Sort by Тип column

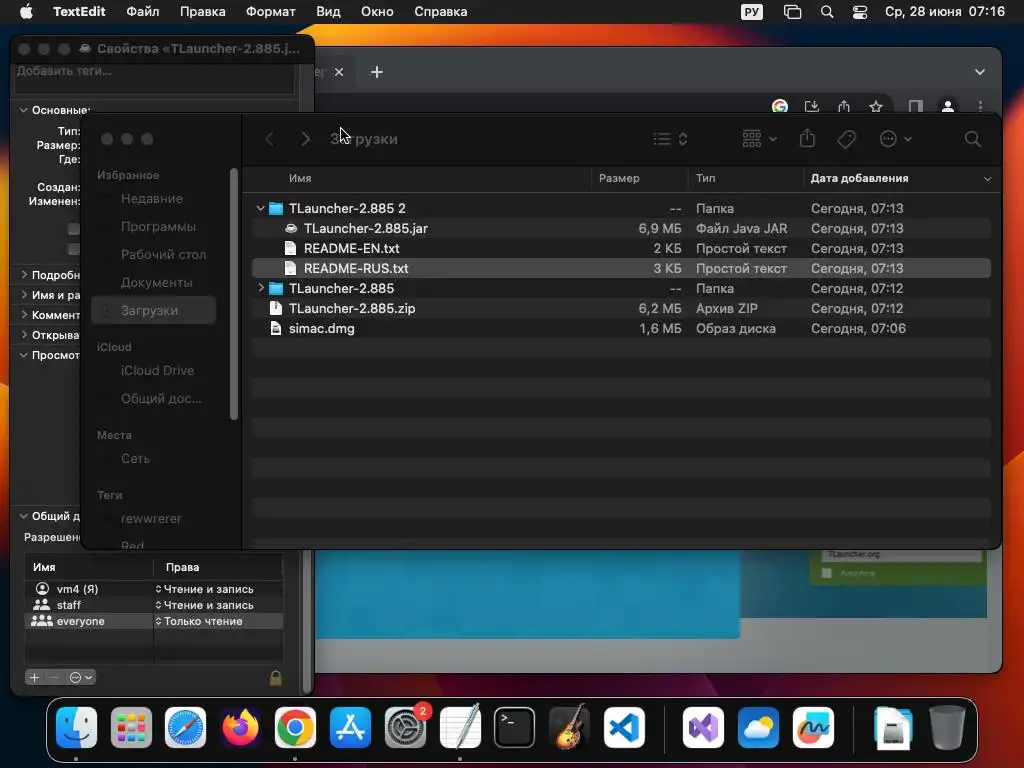tap(705, 178)
